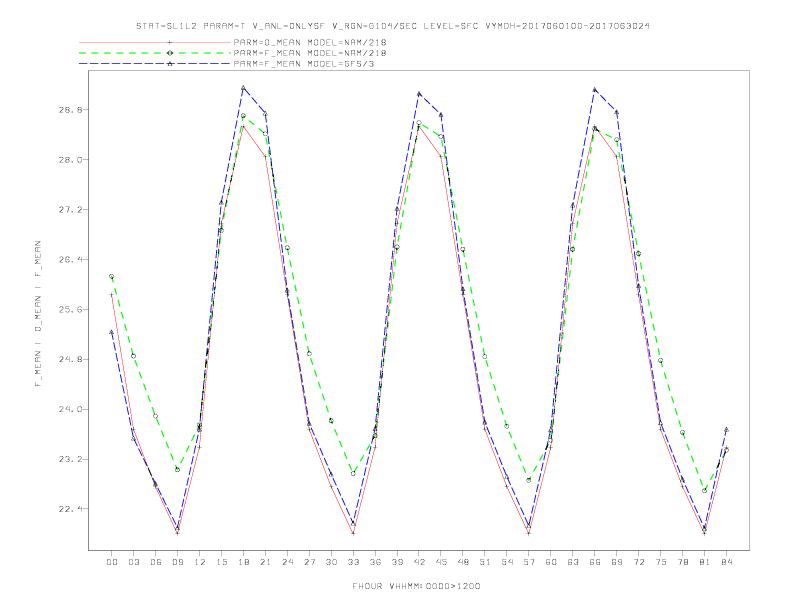This screenshot has height=612, width=792.
Task: Click green NAM circle point at hour 51
Action: (485, 356)
